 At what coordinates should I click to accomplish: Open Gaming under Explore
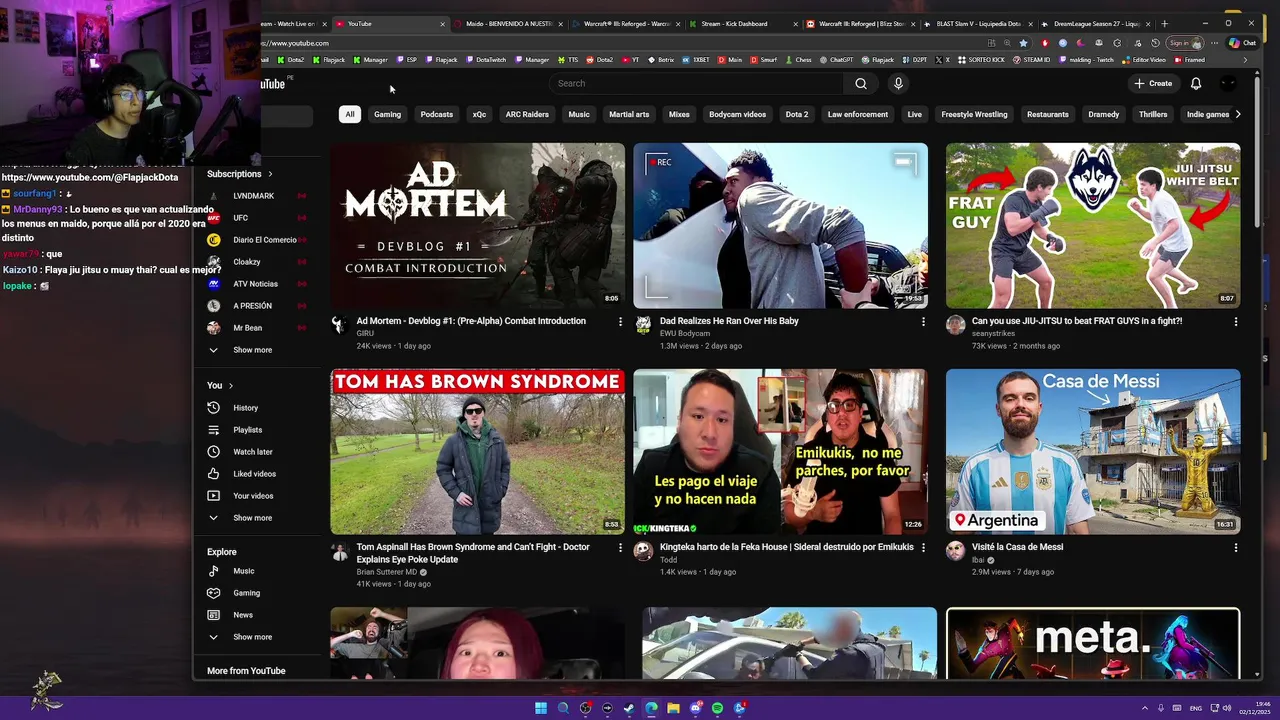click(246, 593)
